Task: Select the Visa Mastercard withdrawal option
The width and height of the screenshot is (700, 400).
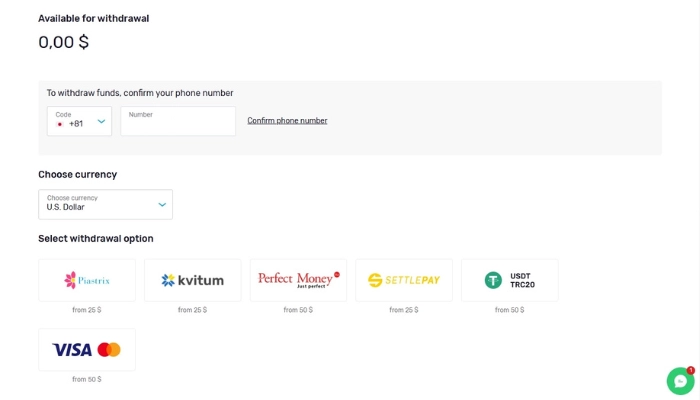Action: point(87,350)
